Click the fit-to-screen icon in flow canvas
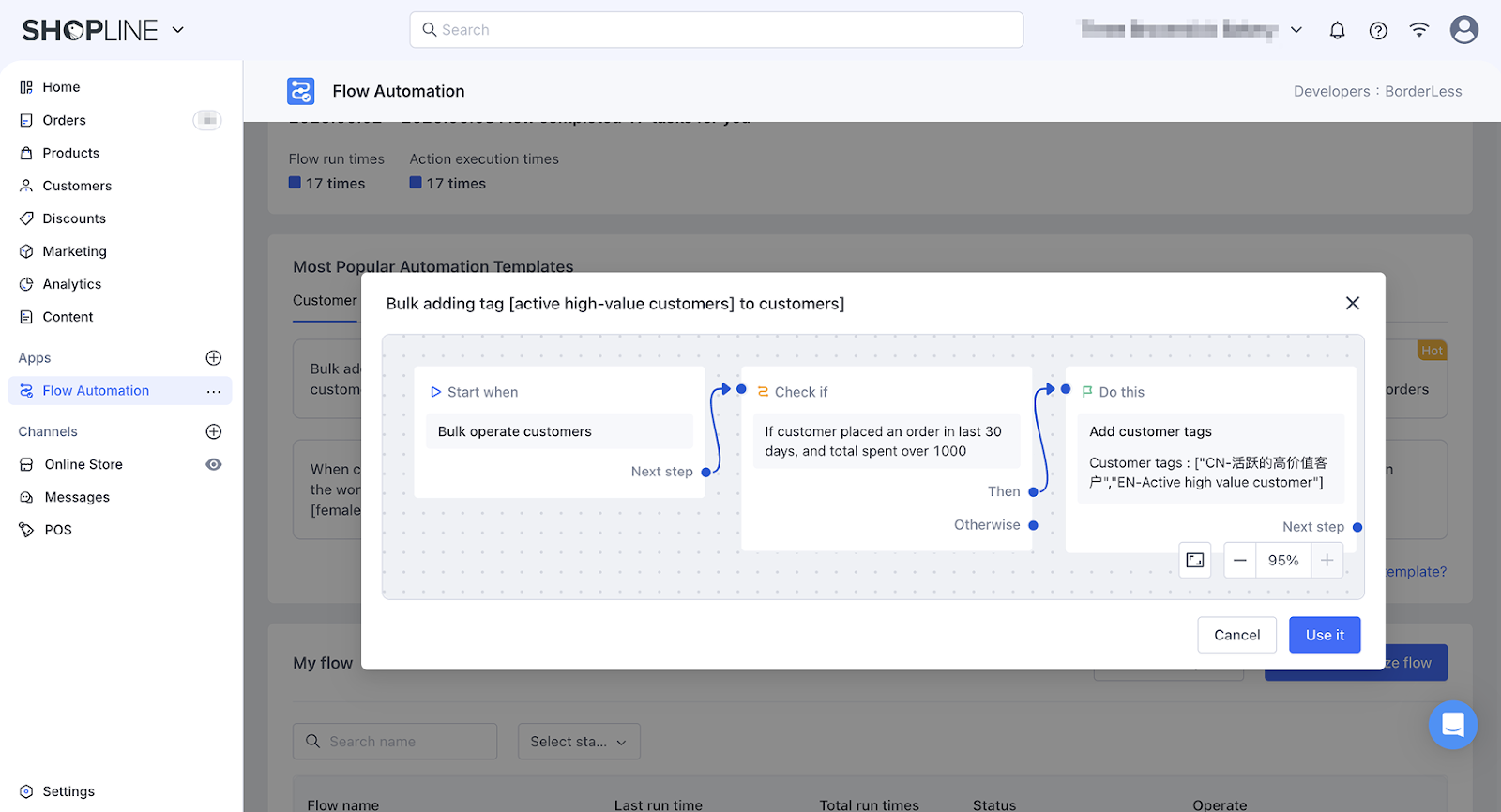Viewport: 1501px width, 812px height. click(1194, 561)
